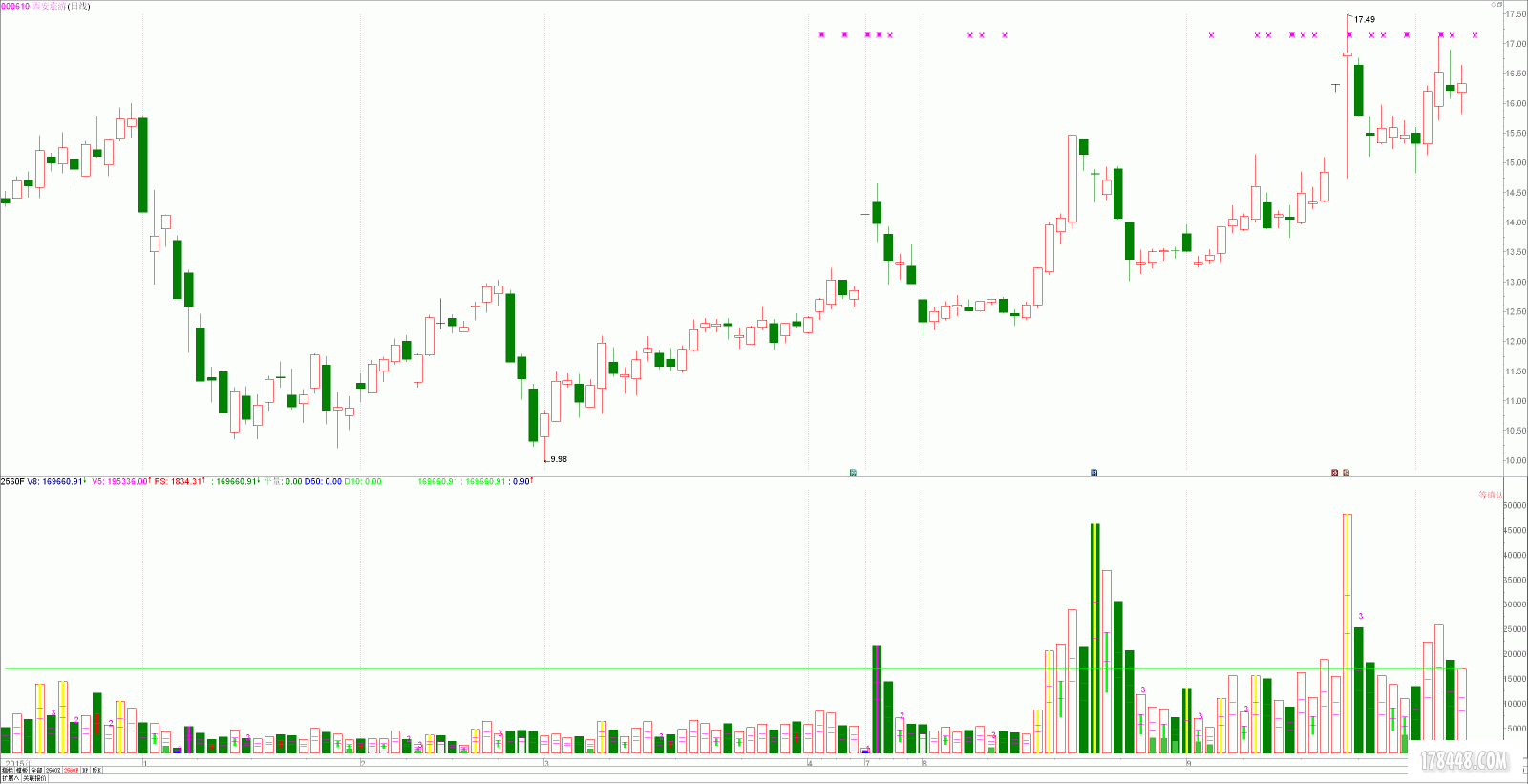This screenshot has height=784, width=1528.
Task: Click stock code 000610 in the chart title
Action: (x=15, y=6)
